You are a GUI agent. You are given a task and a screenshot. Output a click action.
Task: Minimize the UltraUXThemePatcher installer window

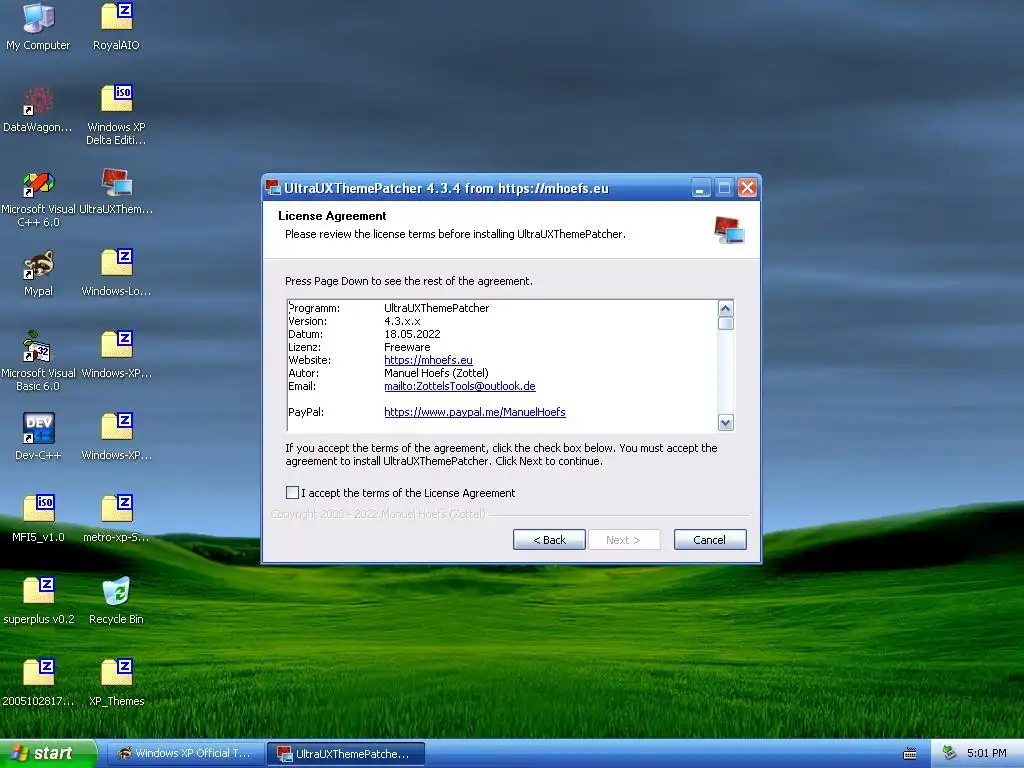[x=701, y=188]
